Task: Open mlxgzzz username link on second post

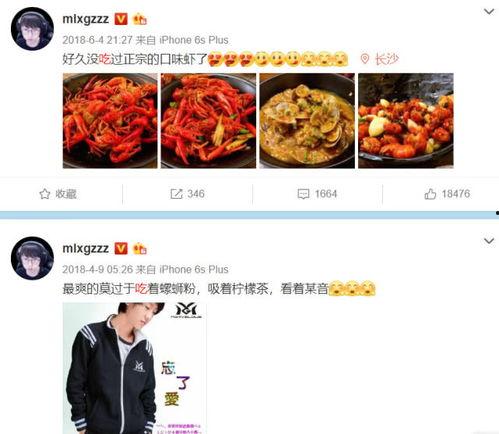Action: coord(86,248)
